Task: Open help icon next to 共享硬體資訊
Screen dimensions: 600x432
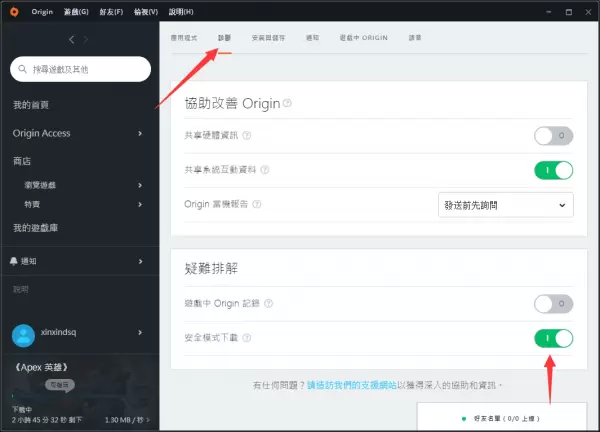Action: tap(247, 135)
